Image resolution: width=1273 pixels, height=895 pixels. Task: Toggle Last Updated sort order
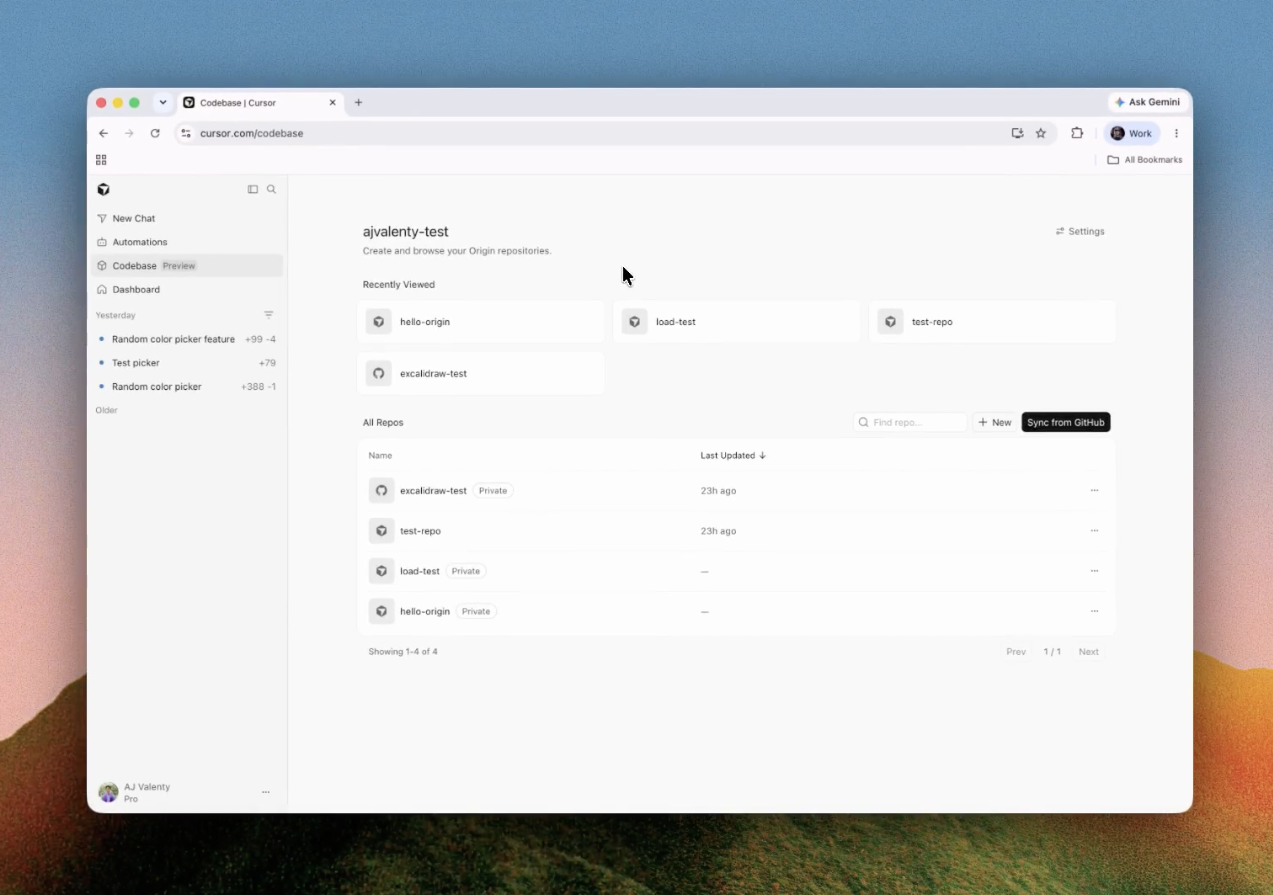point(733,456)
